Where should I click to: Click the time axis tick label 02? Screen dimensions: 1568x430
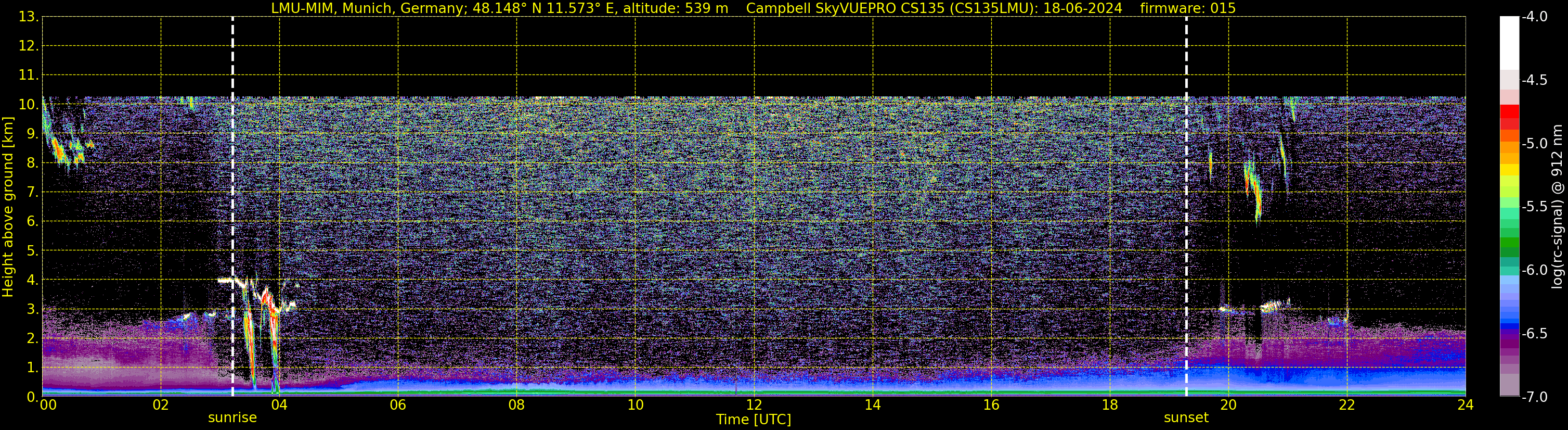tap(161, 405)
